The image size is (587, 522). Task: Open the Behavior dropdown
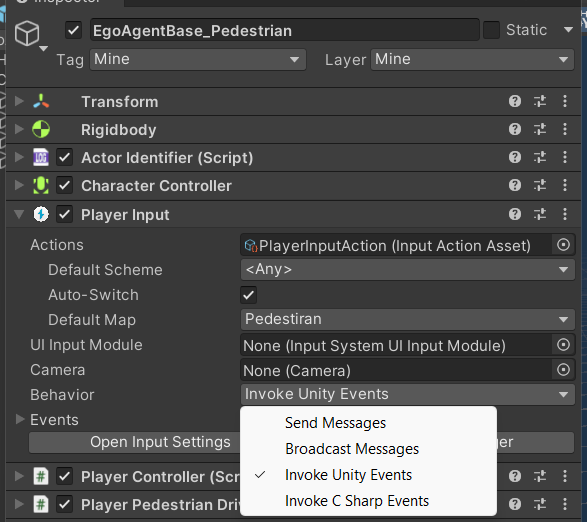pyautogui.click(x=408, y=394)
